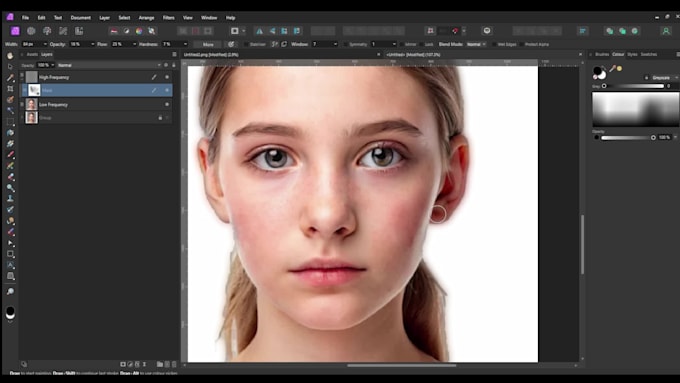This screenshot has width=680, height=383.
Task: Add mask layer icon at Layers panel bottom
Action: [x=123, y=364]
